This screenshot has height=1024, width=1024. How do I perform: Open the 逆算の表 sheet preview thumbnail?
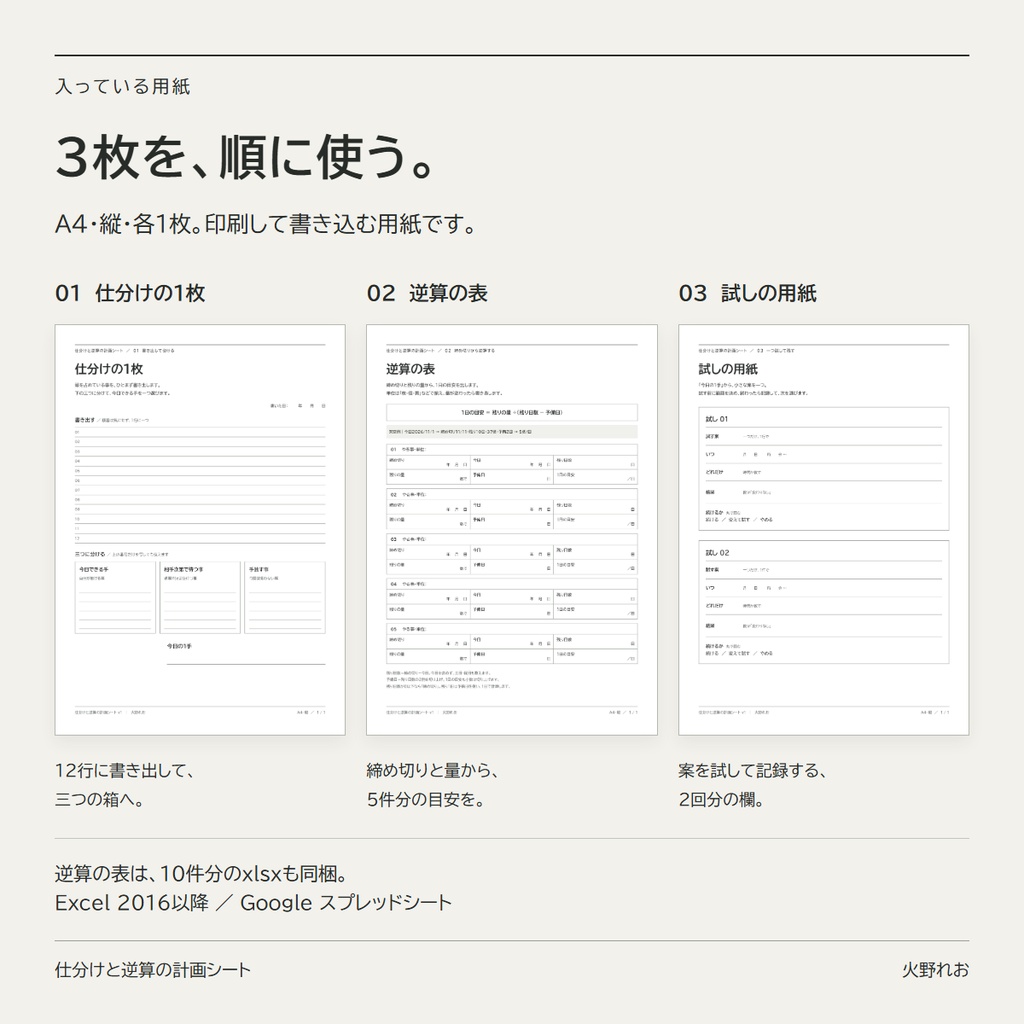click(x=512, y=530)
